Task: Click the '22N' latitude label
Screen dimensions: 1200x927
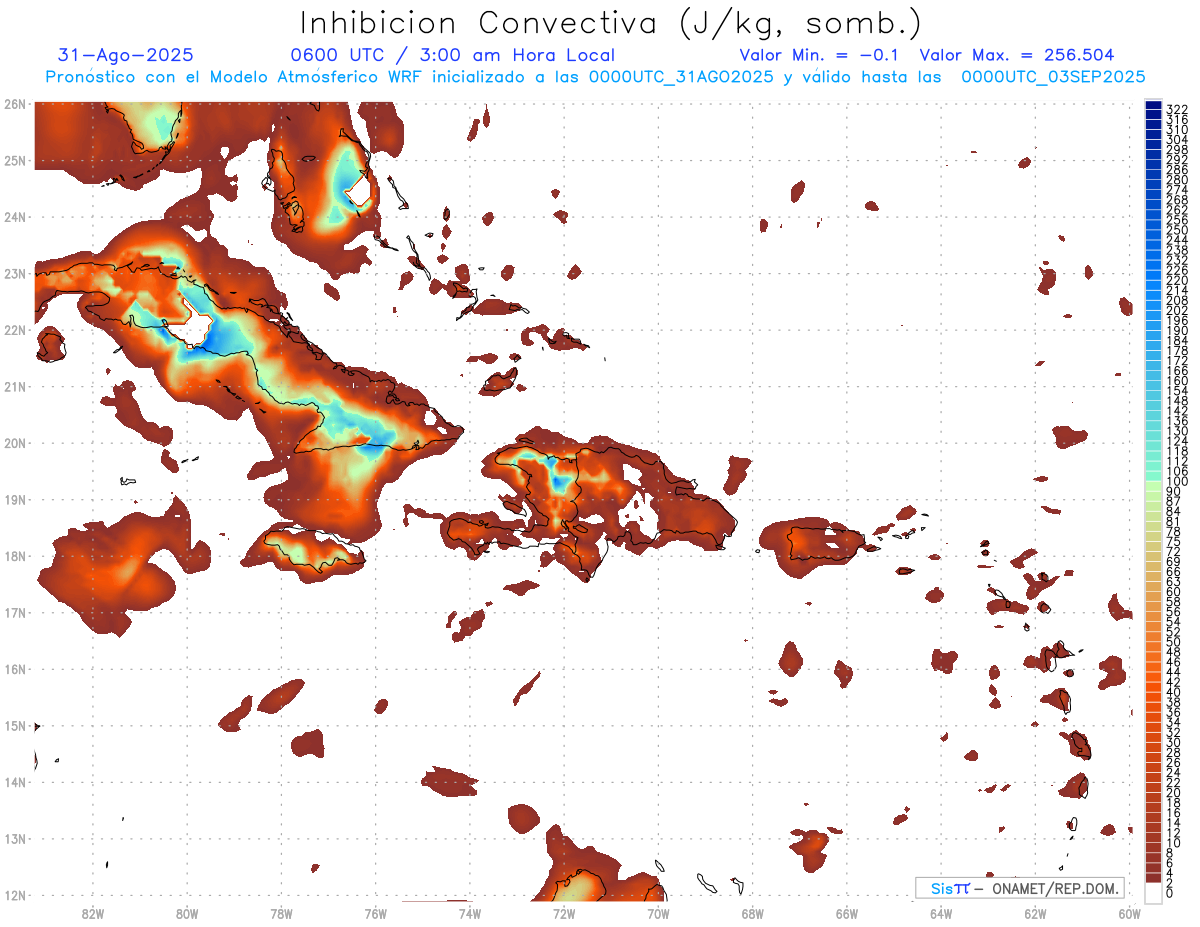Action: pyautogui.click(x=14, y=330)
